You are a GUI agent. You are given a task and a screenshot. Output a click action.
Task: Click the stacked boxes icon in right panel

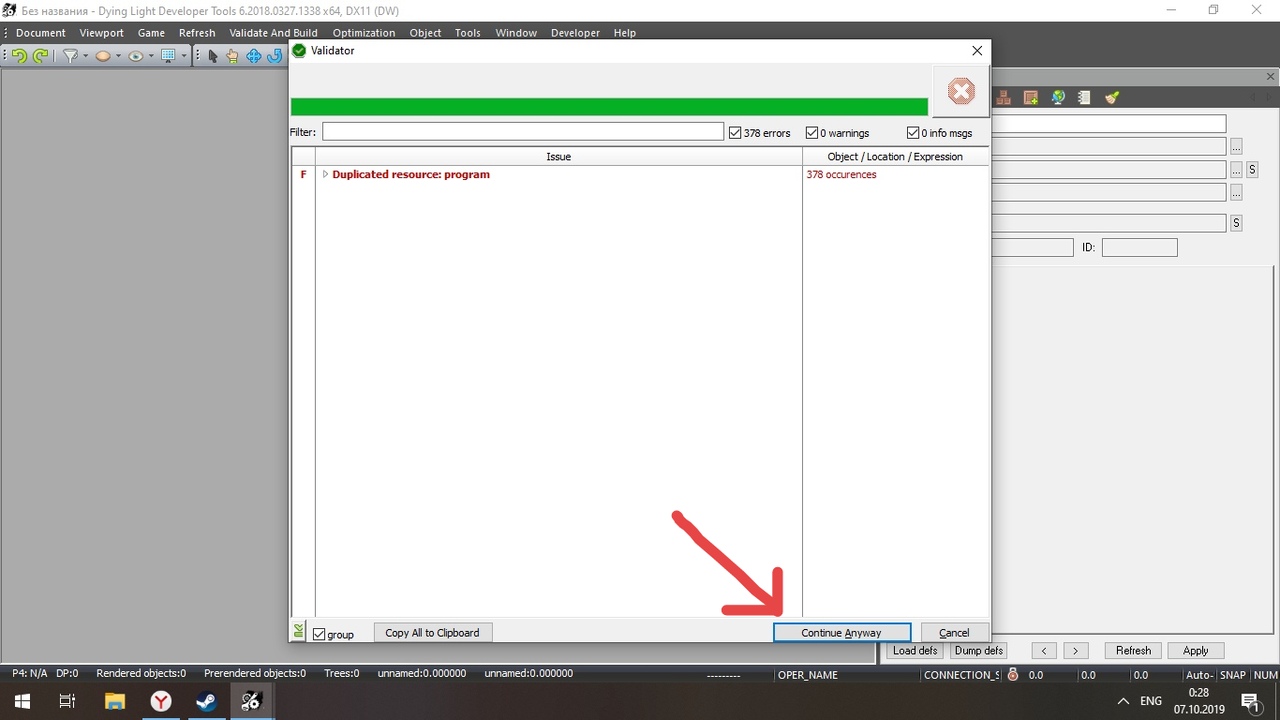click(1003, 97)
